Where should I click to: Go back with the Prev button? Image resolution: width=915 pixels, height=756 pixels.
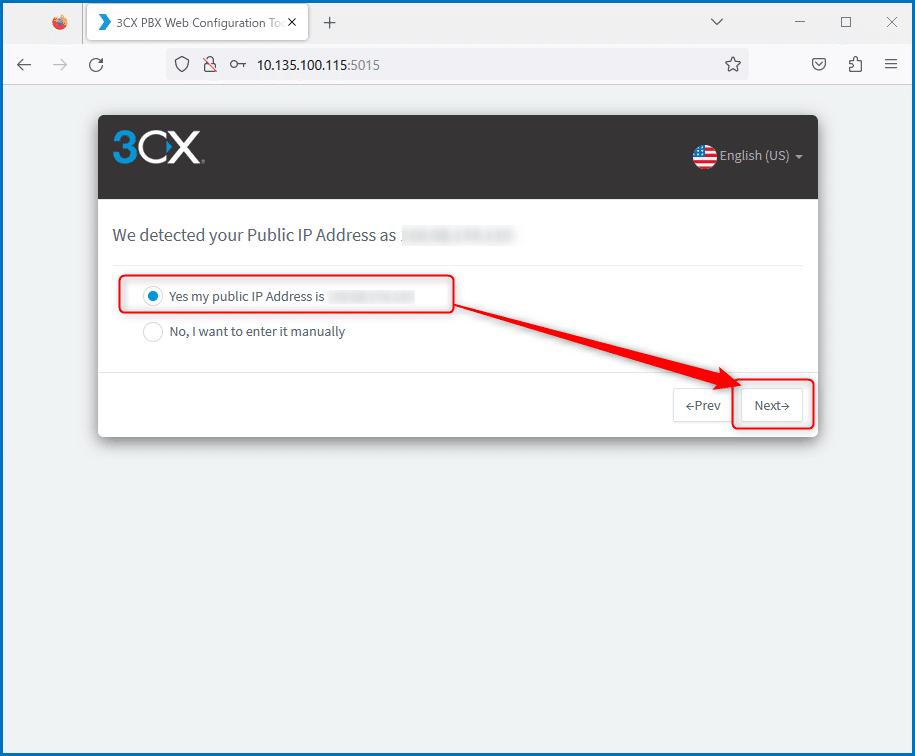click(x=703, y=405)
